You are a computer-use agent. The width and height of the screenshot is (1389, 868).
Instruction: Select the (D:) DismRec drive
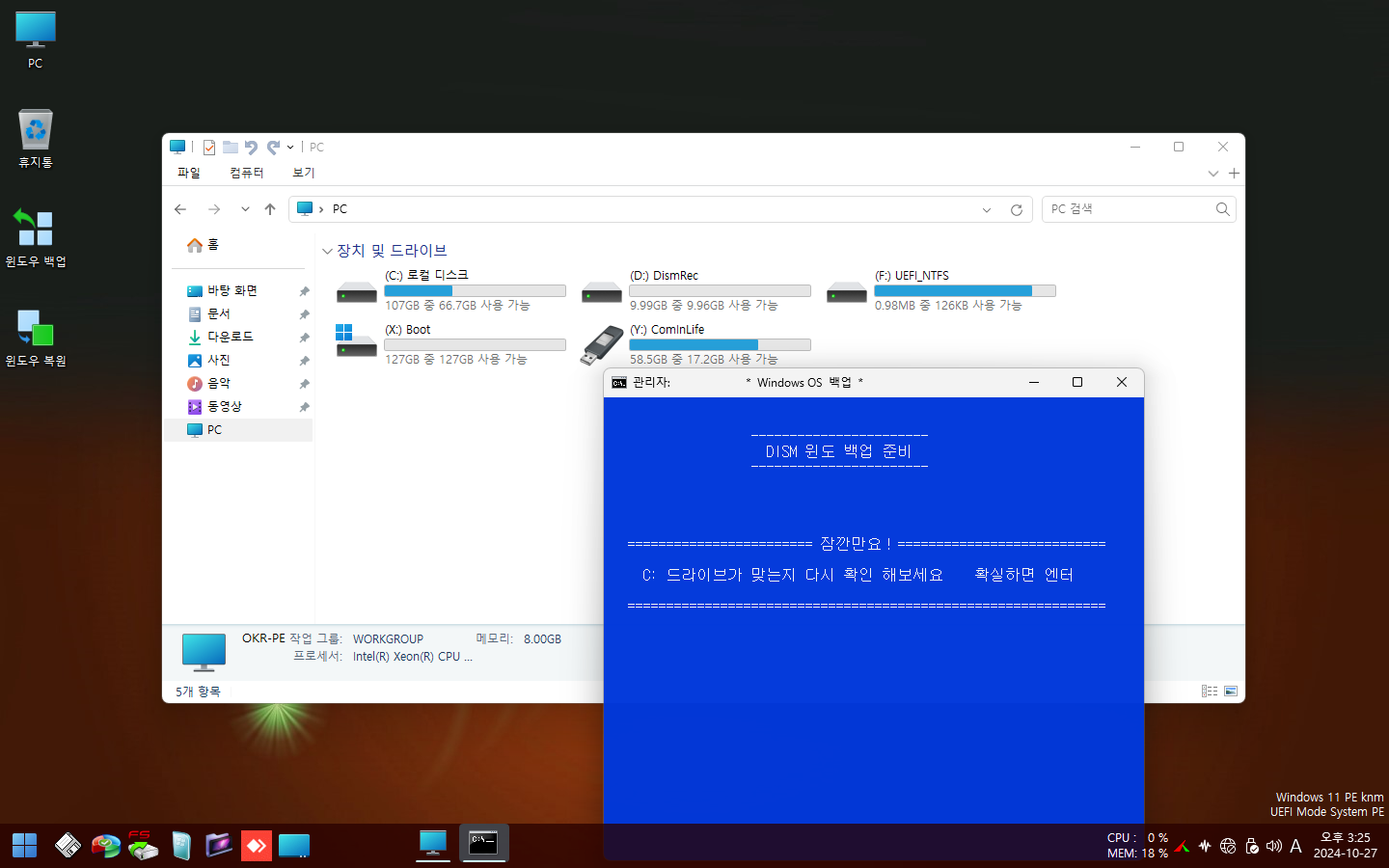coord(695,290)
